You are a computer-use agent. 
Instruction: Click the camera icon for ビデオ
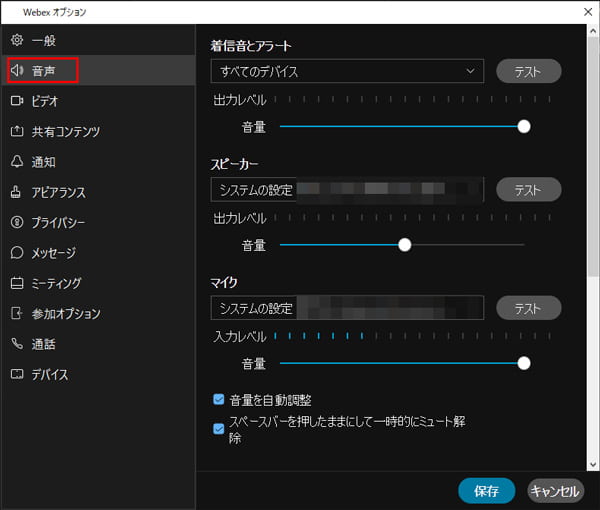[17, 101]
